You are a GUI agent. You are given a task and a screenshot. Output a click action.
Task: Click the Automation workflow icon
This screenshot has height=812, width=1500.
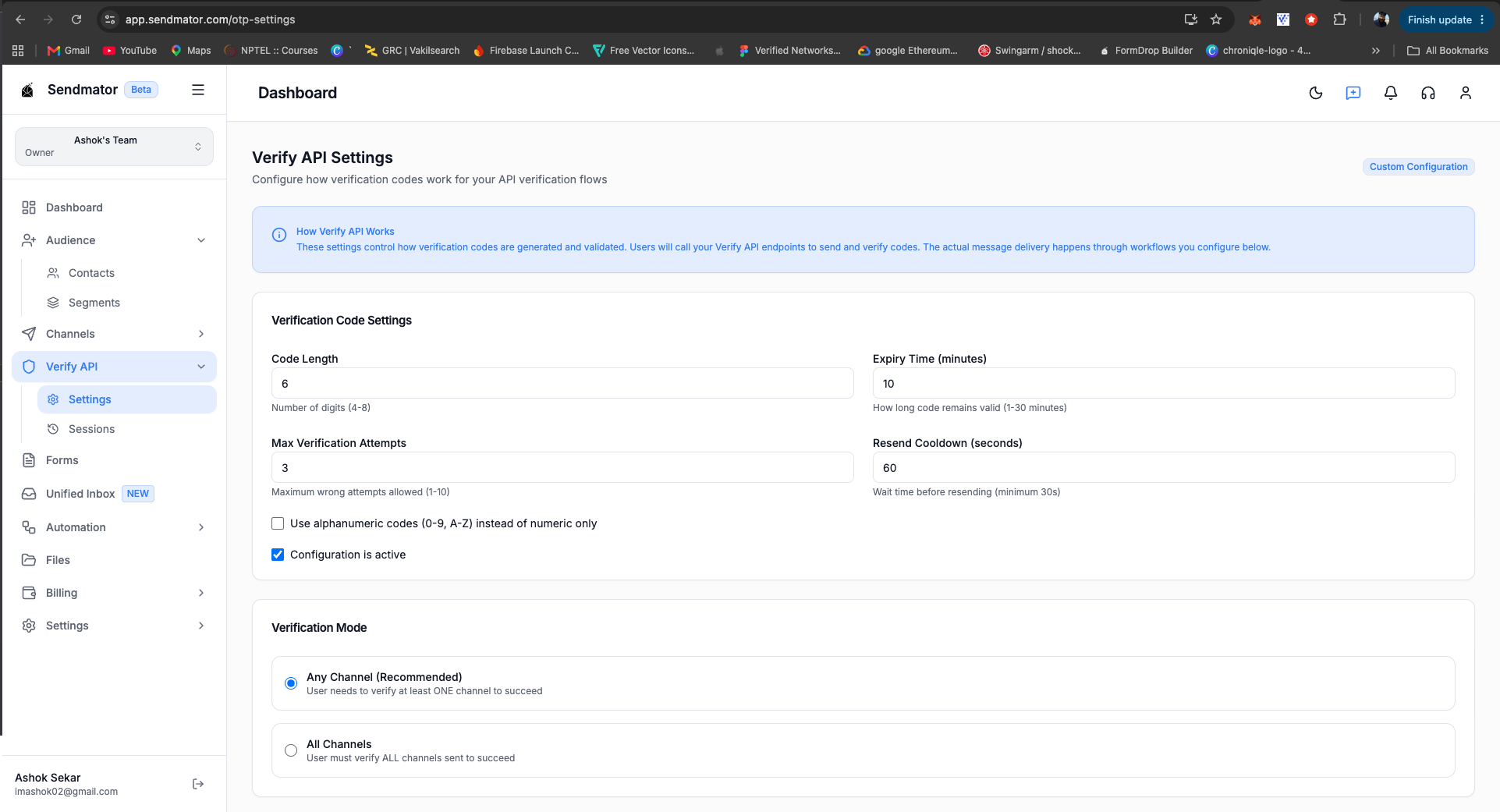(29, 527)
